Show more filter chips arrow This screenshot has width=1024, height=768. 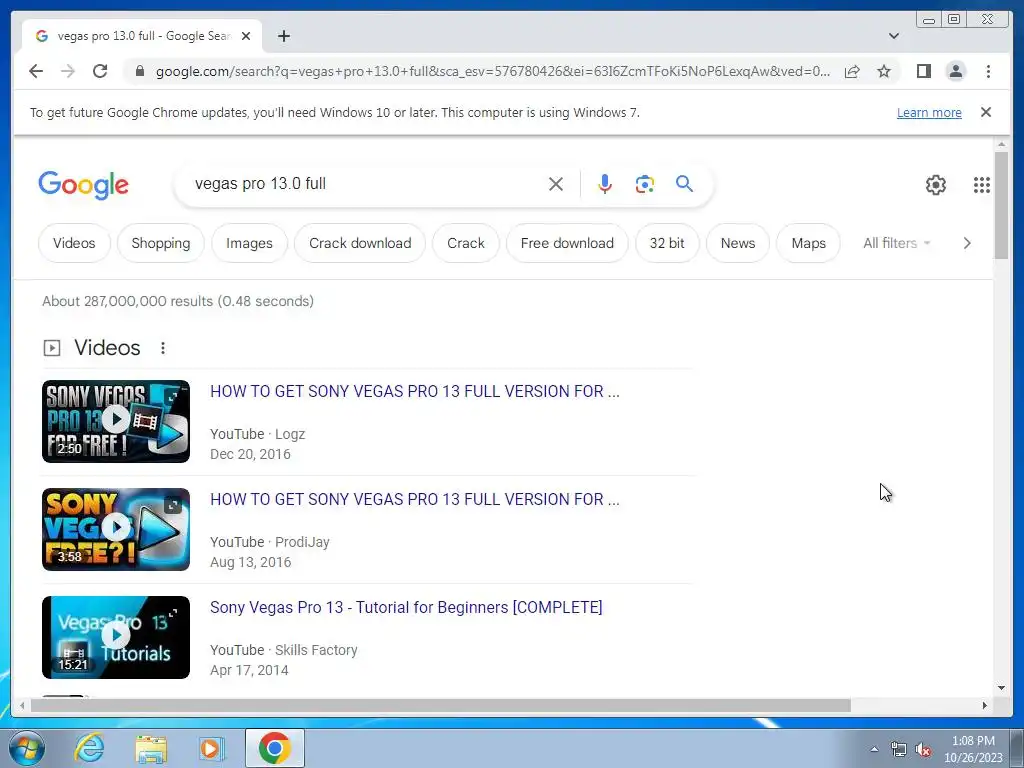[x=967, y=243]
